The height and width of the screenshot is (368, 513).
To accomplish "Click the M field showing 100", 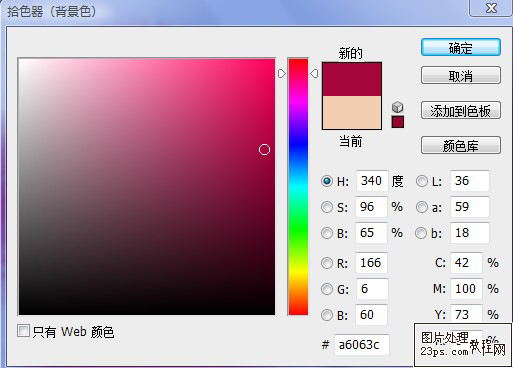I will click(x=466, y=289).
